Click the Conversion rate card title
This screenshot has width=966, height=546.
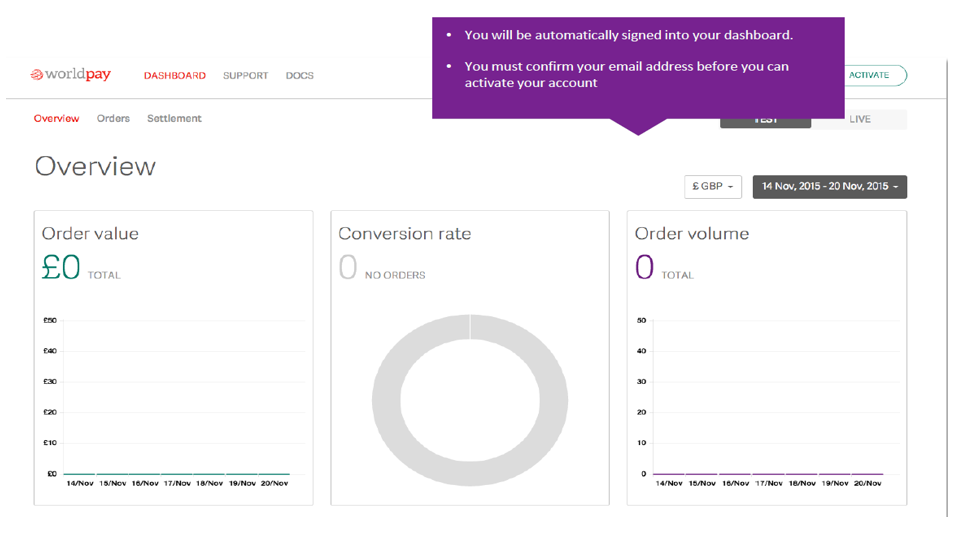coord(405,234)
